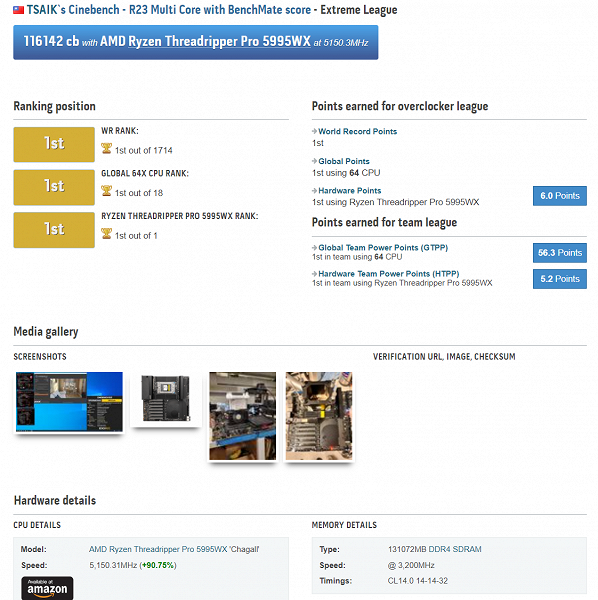Open the DDR4 SDRAM memory type link

(x=455, y=549)
